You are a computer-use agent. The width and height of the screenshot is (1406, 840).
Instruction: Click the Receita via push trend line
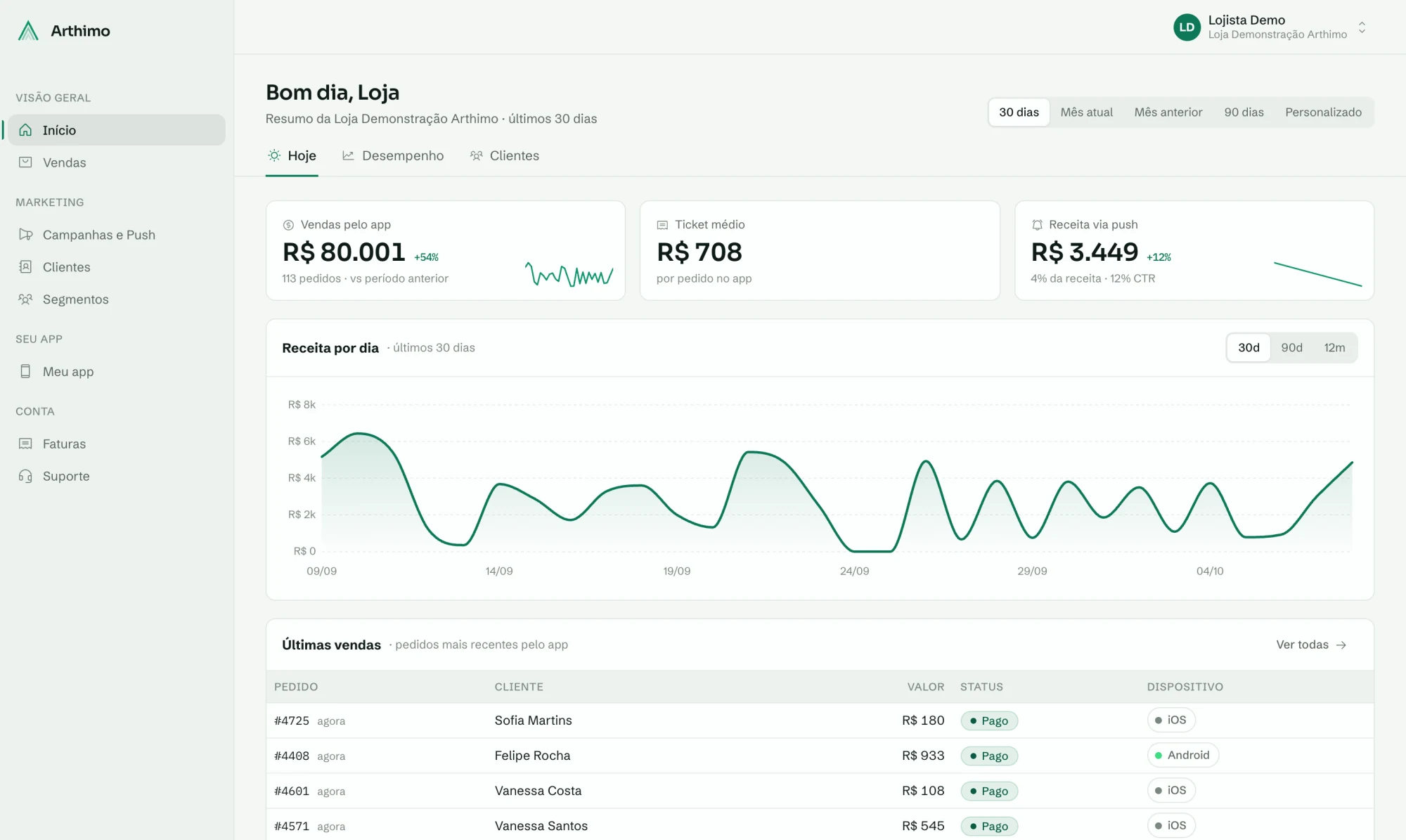1317,274
